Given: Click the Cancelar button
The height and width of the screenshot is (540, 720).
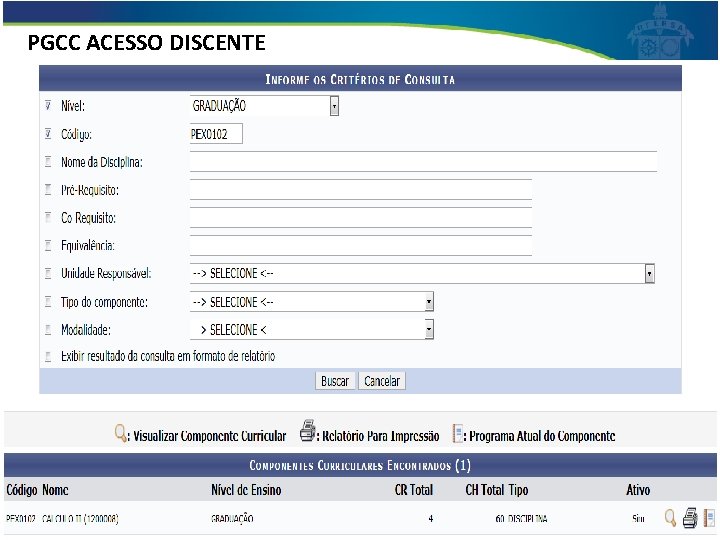Looking at the screenshot, I should pos(382,381).
